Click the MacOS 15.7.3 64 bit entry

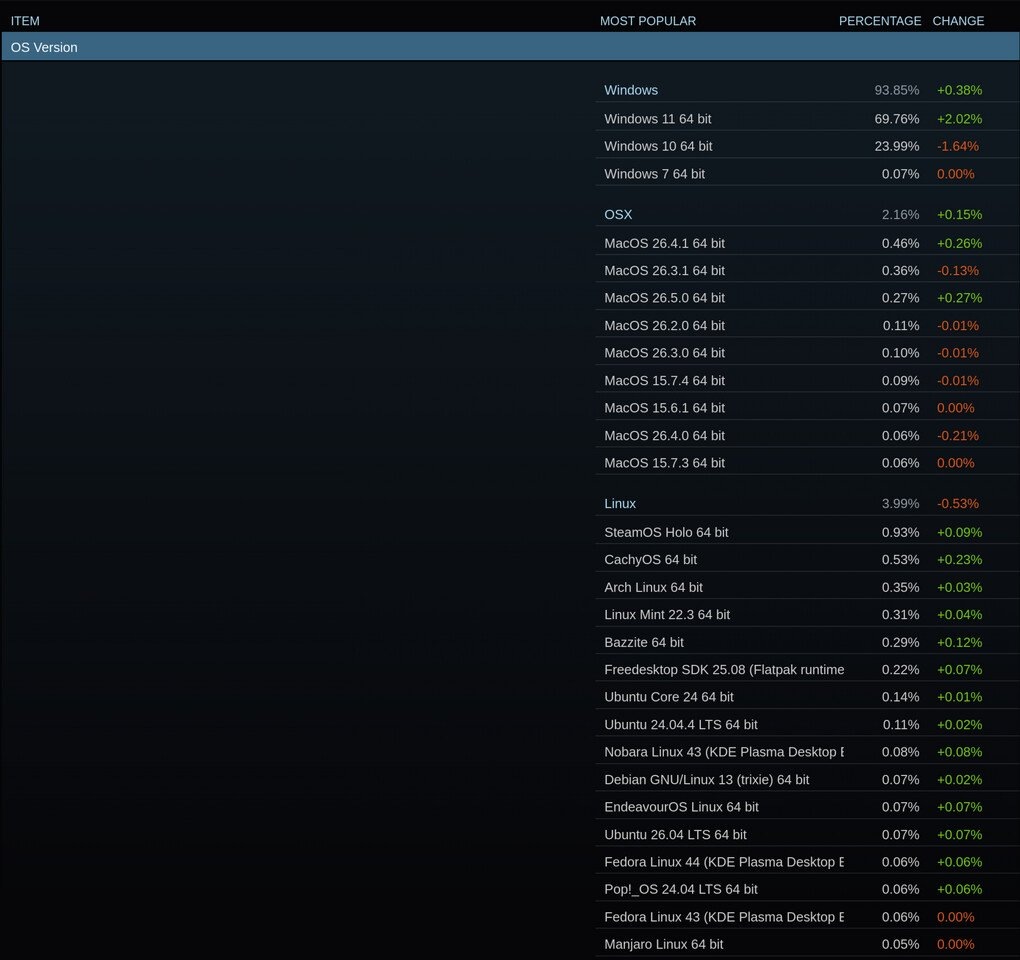[x=664, y=463]
